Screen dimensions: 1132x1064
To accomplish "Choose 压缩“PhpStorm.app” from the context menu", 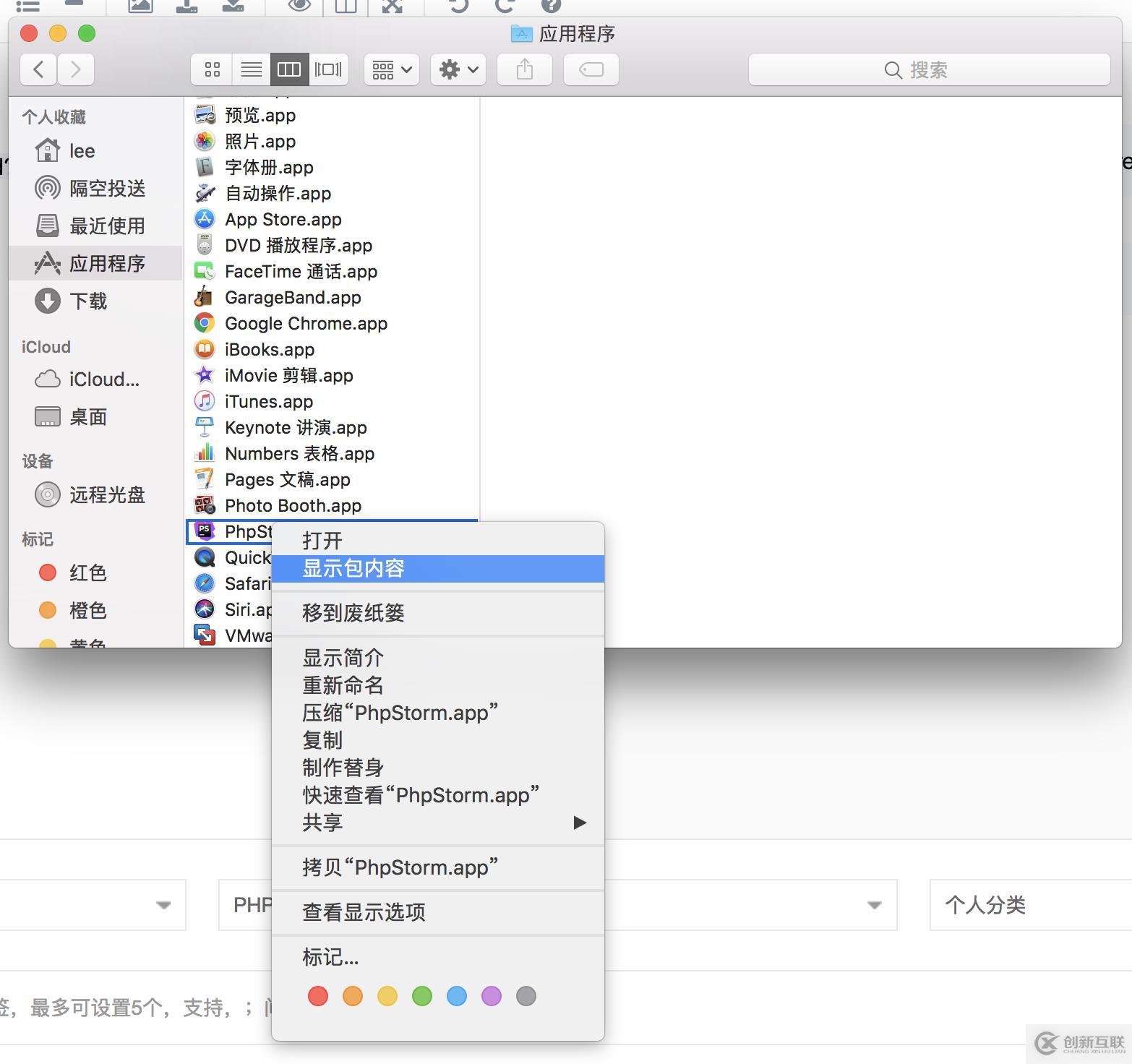I will click(438, 713).
